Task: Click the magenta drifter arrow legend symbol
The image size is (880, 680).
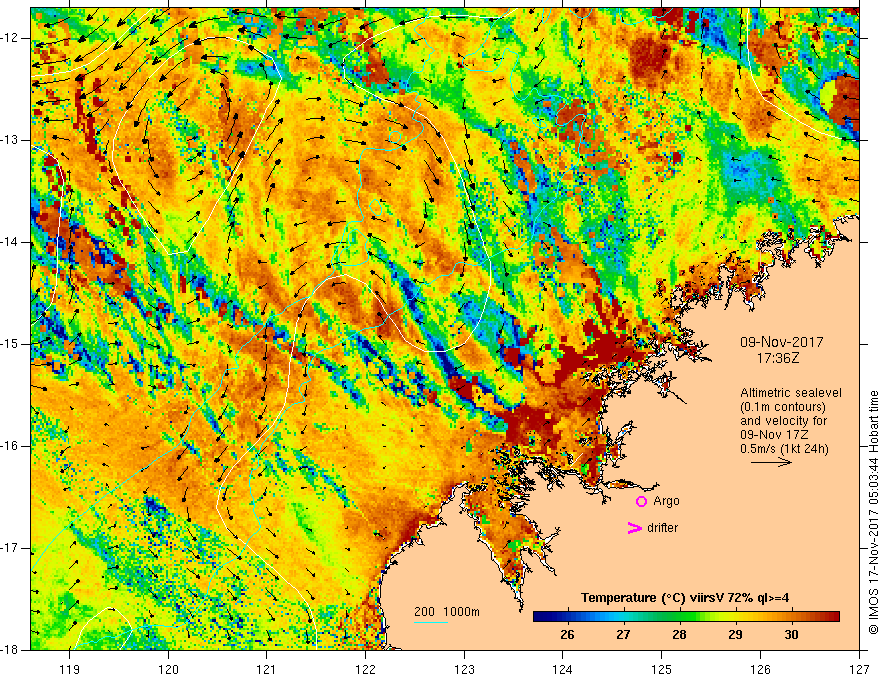Action: [635, 528]
